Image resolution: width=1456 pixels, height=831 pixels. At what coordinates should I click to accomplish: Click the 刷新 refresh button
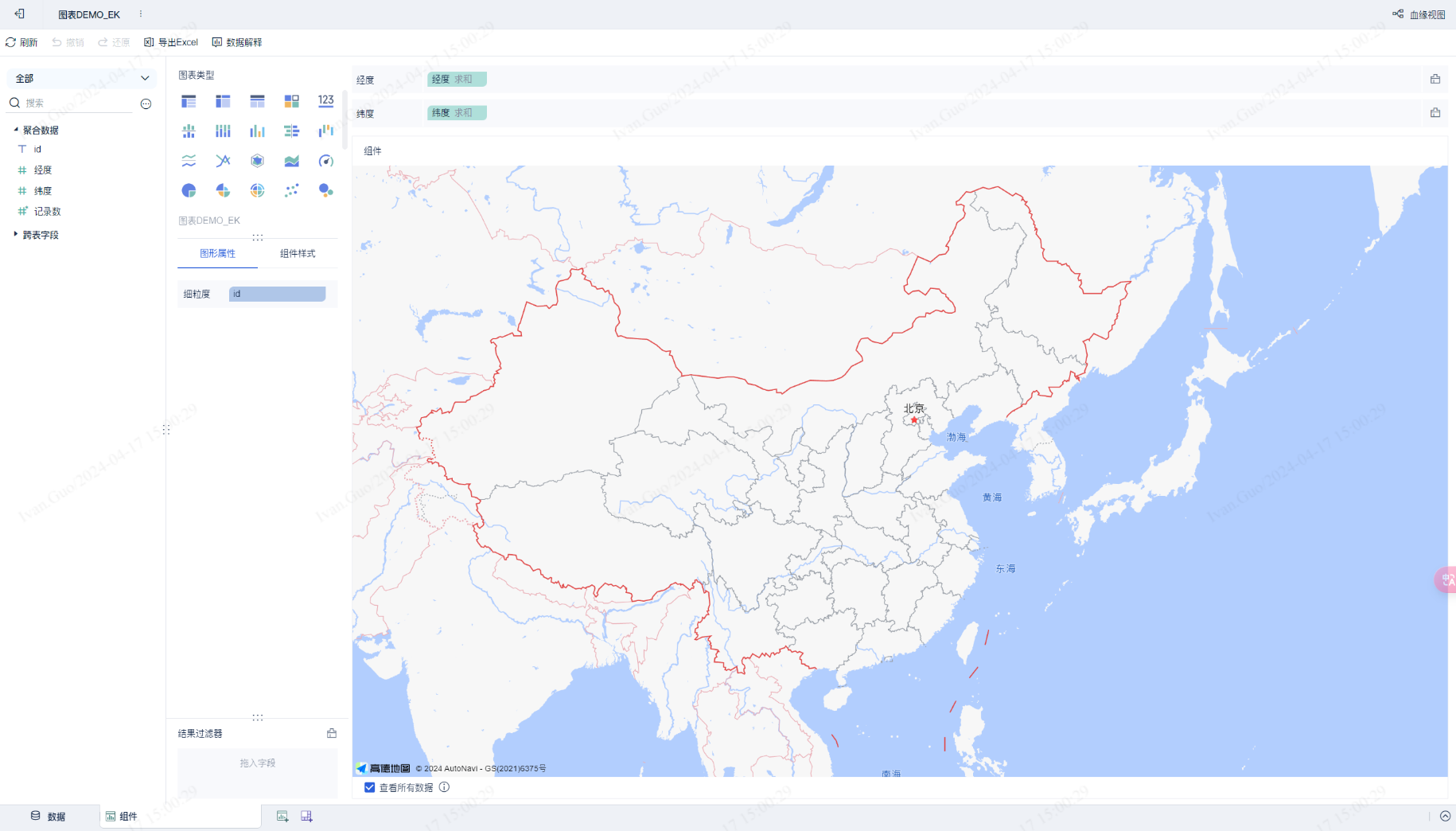[x=21, y=42]
